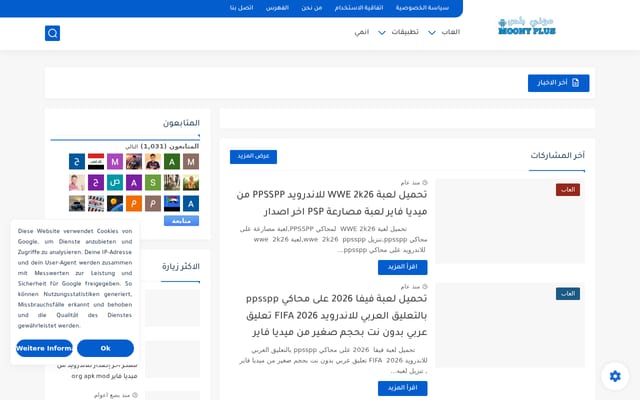Select the Iraq flag follower avatar

96,162
